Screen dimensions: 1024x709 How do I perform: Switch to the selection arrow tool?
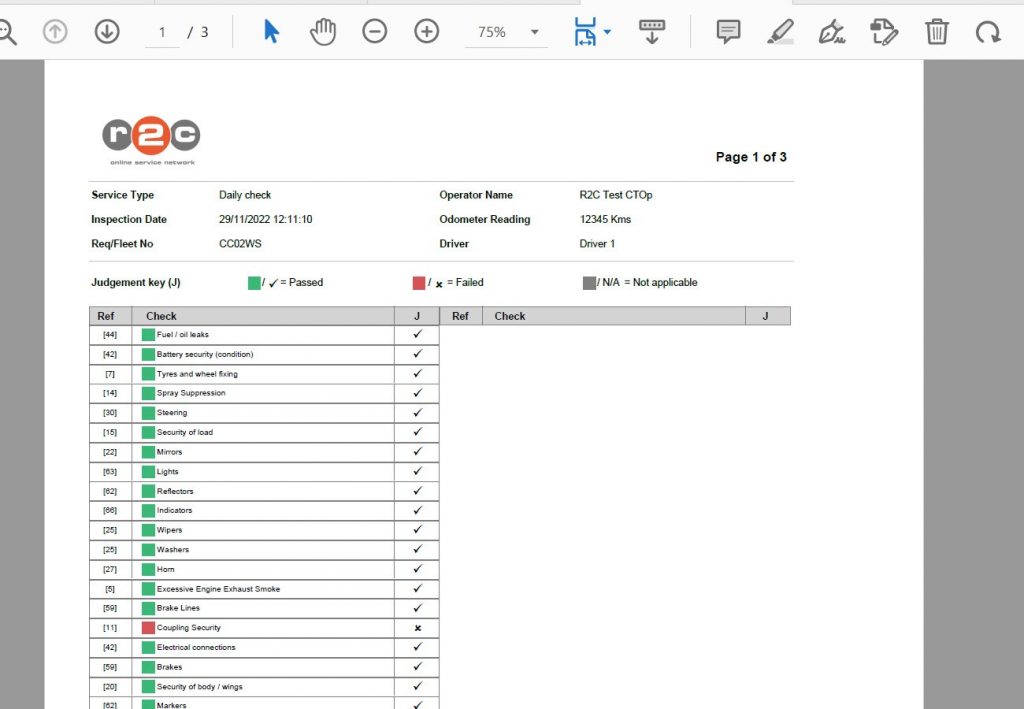click(x=268, y=31)
